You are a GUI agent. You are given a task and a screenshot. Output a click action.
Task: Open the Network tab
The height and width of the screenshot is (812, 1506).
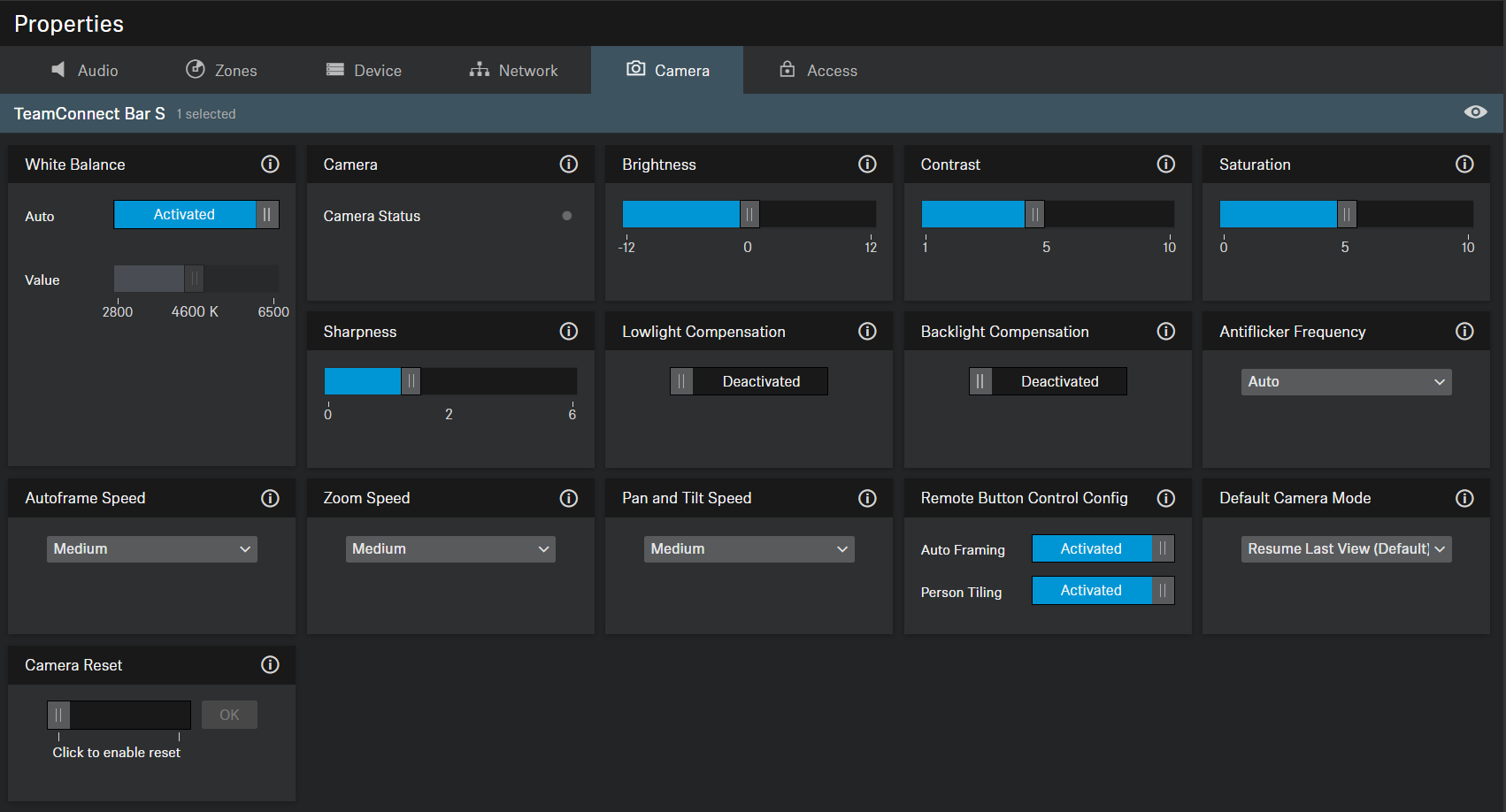pos(513,71)
